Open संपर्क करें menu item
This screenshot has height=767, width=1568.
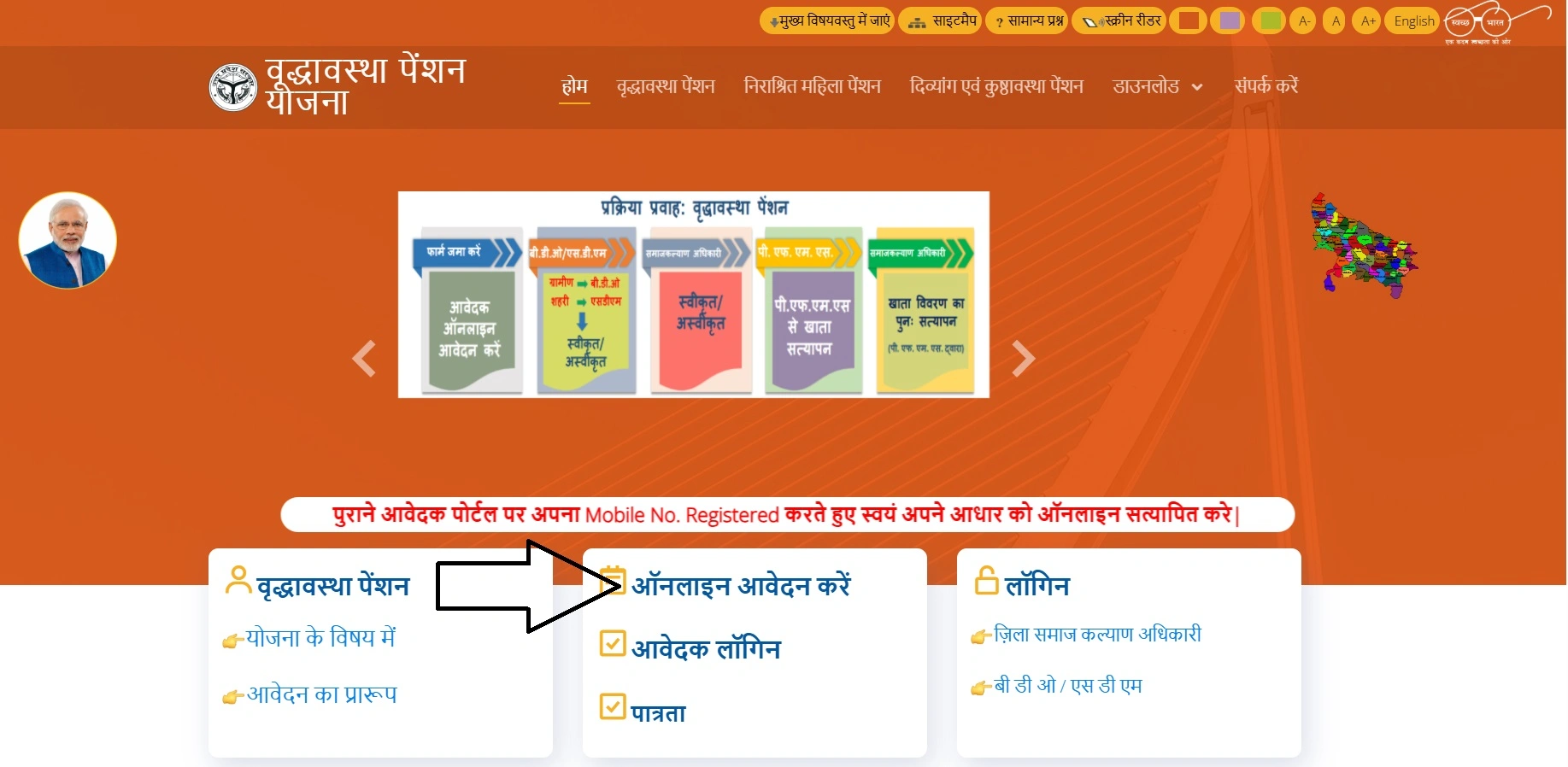tap(1266, 85)
